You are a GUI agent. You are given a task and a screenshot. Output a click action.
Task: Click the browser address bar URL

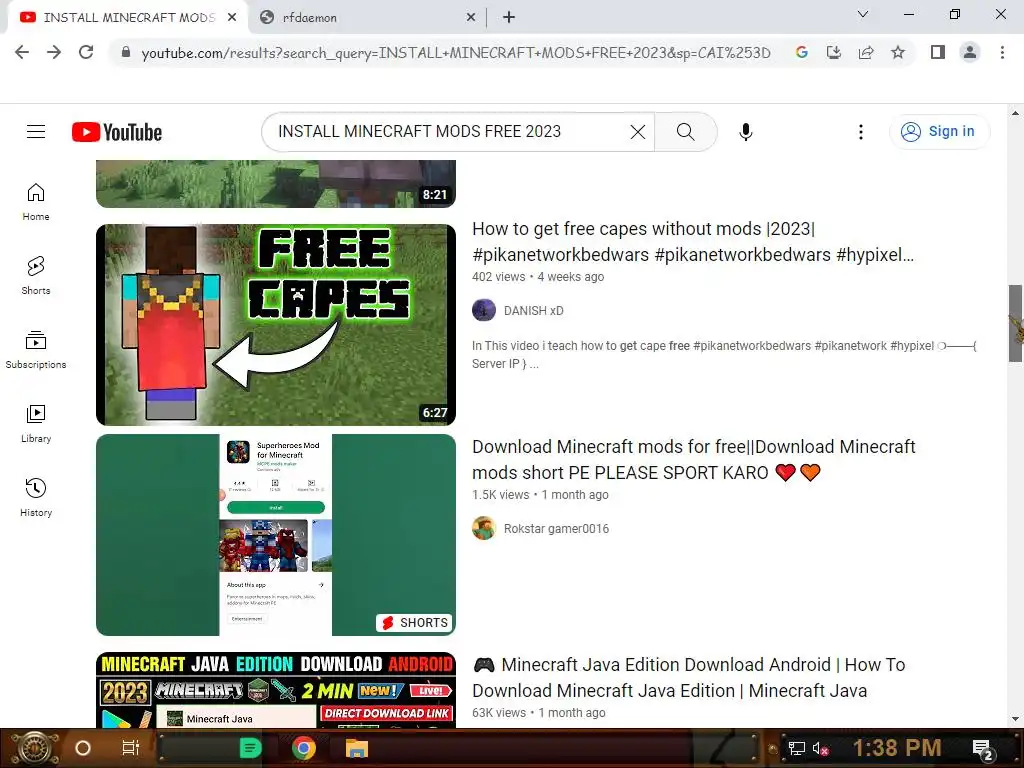point(456,53)
